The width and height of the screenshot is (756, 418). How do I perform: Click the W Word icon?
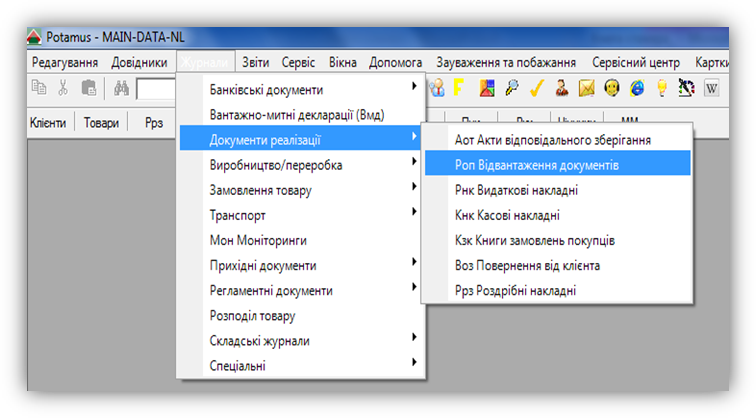click(712, 88)
